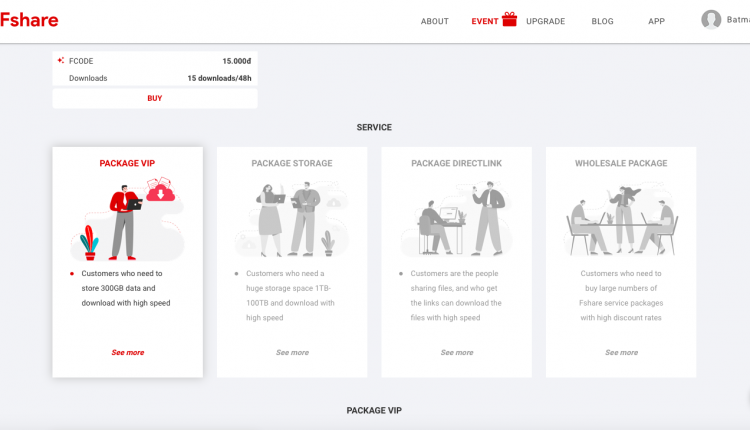
Task: Click the BUY button for FCODE
Action: (x=154, y=98)
